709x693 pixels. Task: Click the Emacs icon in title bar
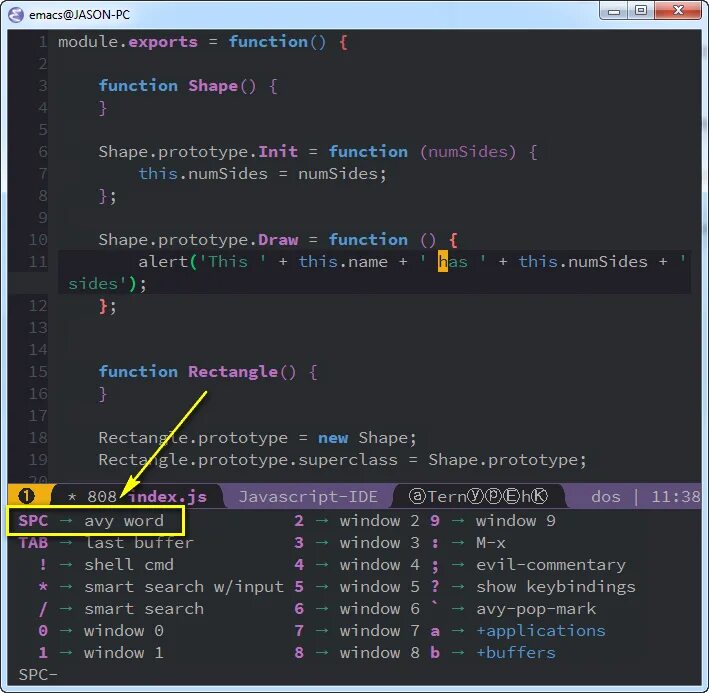15,14
